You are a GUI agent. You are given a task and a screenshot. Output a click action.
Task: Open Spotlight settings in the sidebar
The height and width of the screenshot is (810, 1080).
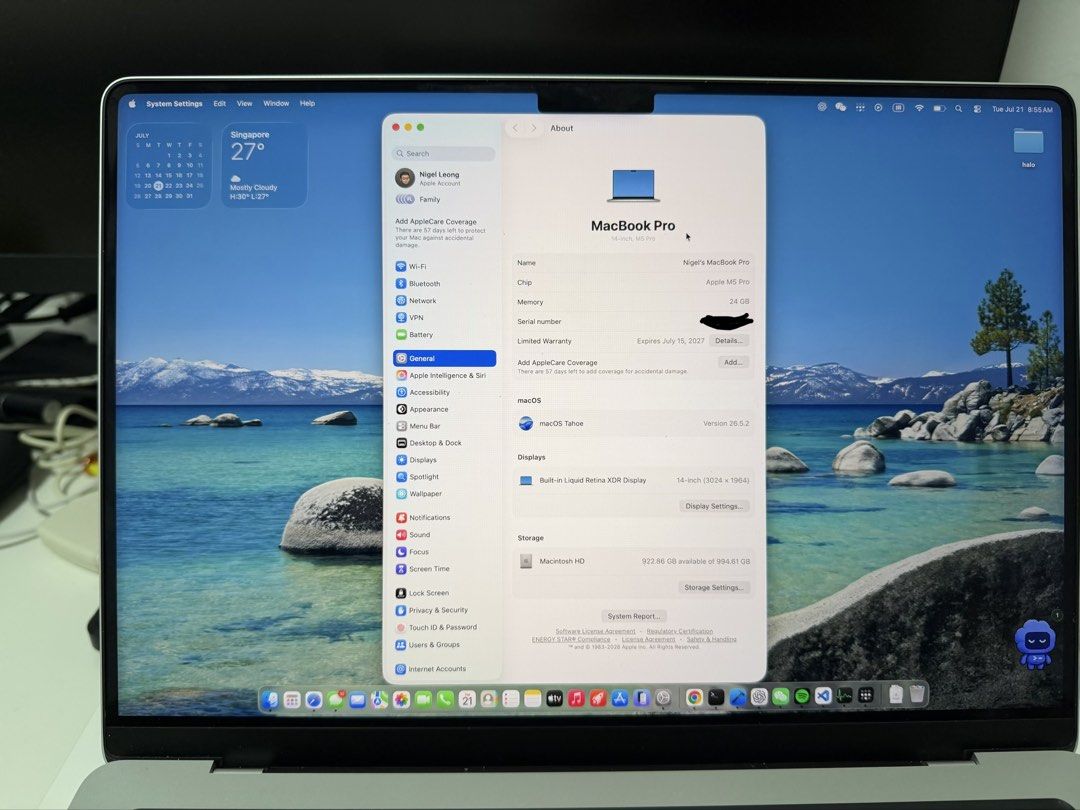[x=417, y=477]
